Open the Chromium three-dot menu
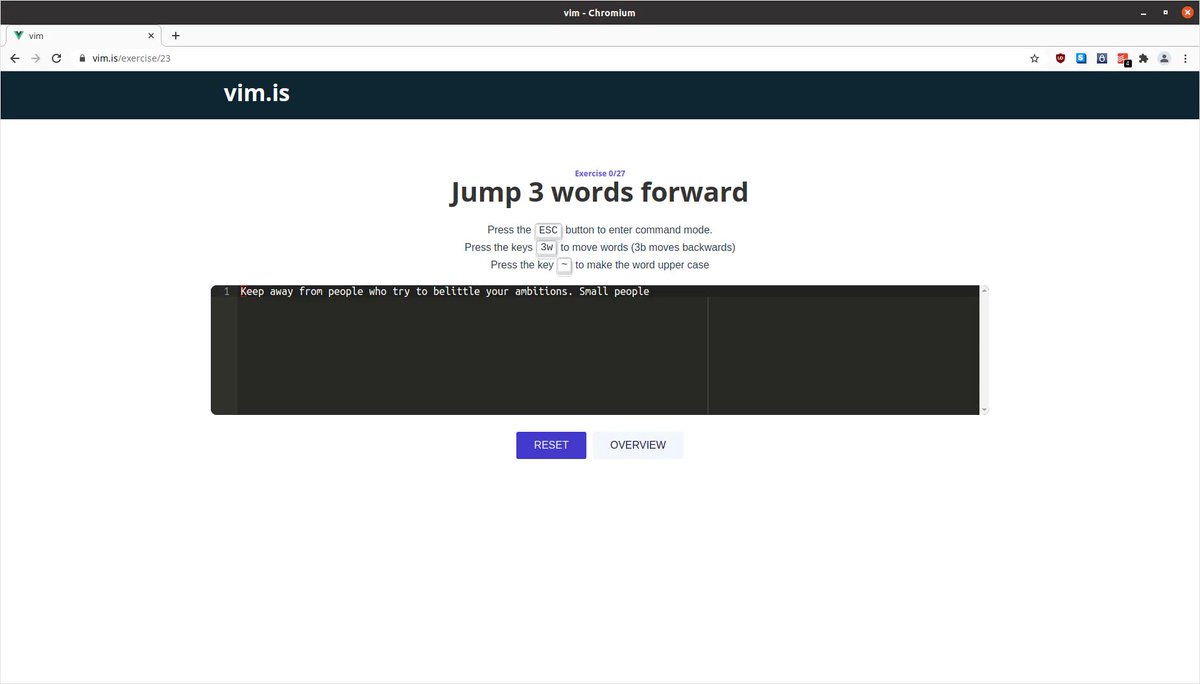The image size is (1200, 684). coord(1185,58)
